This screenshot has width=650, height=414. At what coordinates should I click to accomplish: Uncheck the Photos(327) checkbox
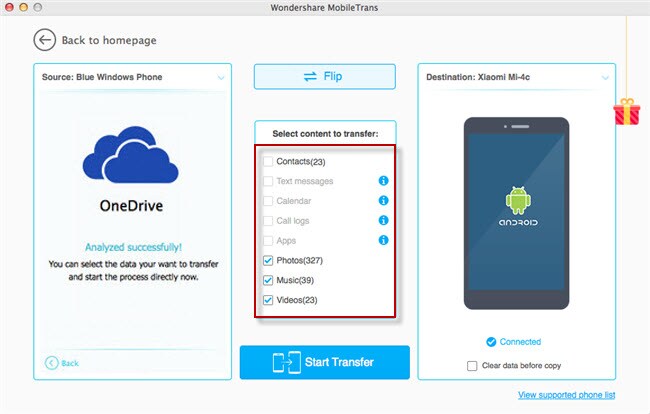point(268,261)
